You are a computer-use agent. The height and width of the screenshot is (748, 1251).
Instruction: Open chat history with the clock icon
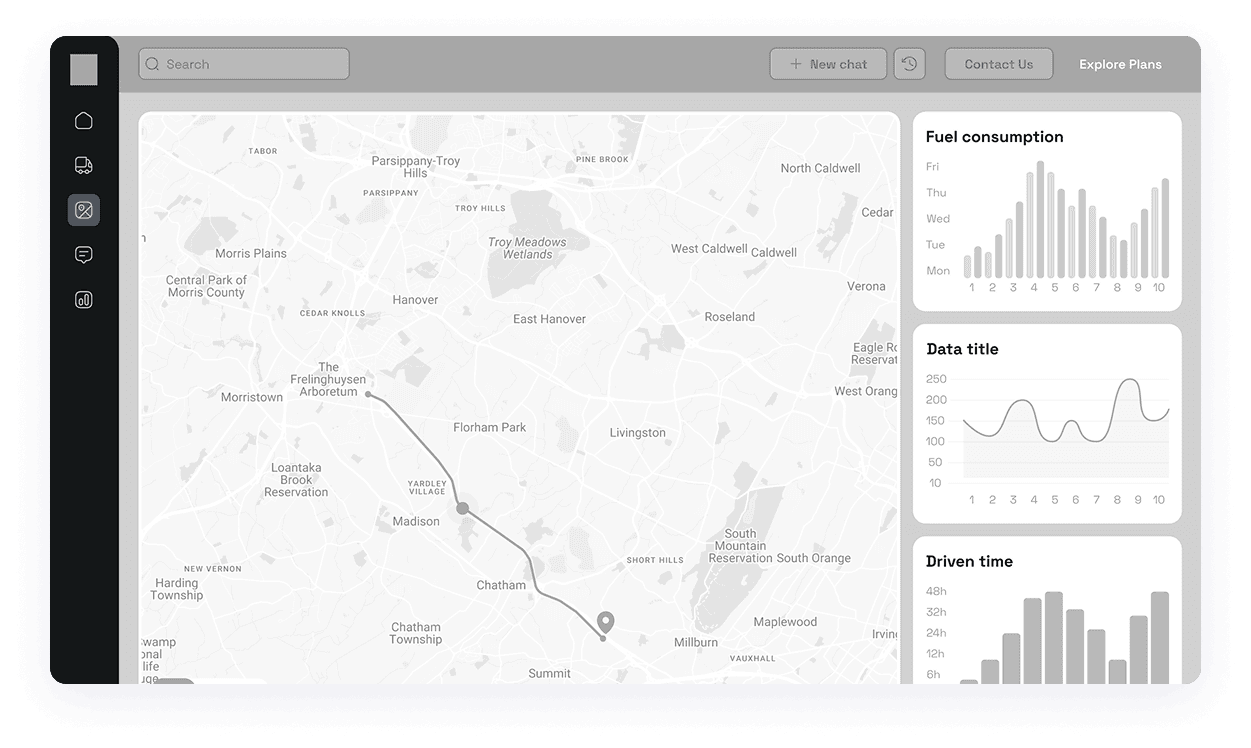[x=909, y=63]
